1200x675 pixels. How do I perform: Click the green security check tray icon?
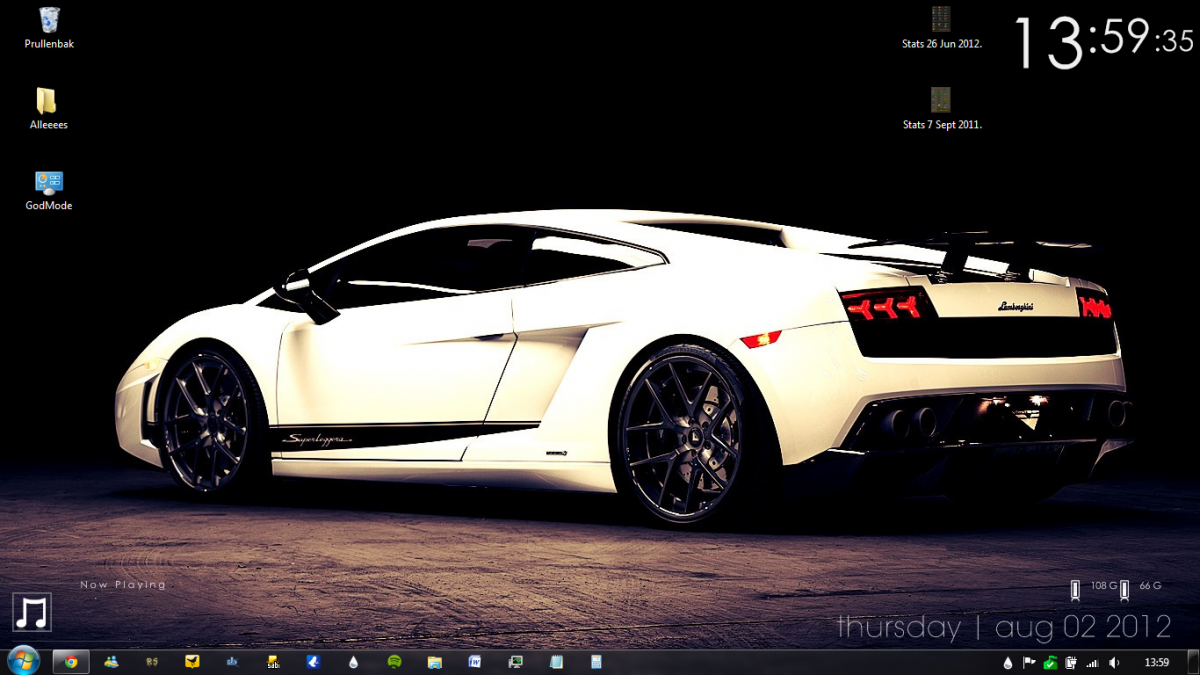(x=1050, y=662)
